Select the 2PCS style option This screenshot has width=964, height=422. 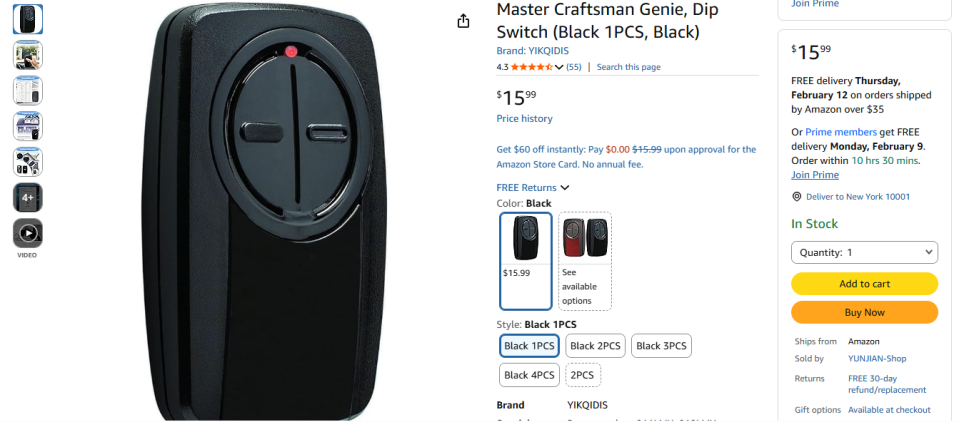pyautogui.click(x=583, y=375)
